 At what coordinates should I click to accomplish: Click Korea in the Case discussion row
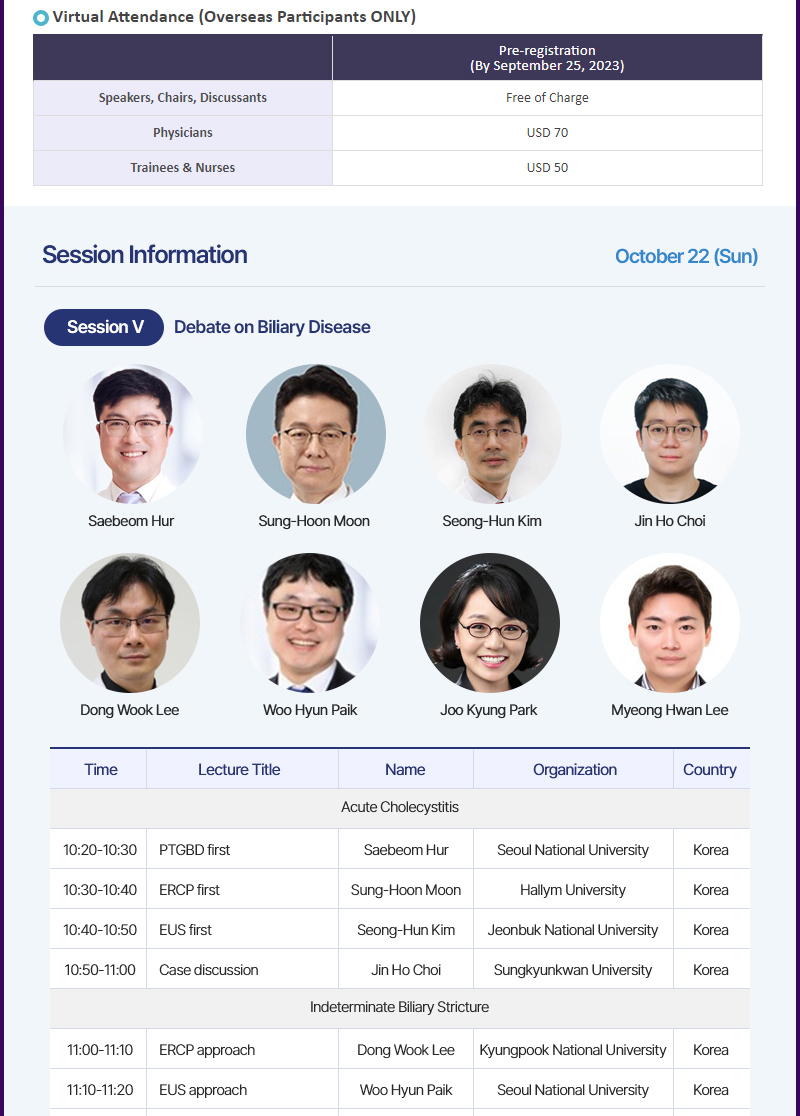coord(710,969)
